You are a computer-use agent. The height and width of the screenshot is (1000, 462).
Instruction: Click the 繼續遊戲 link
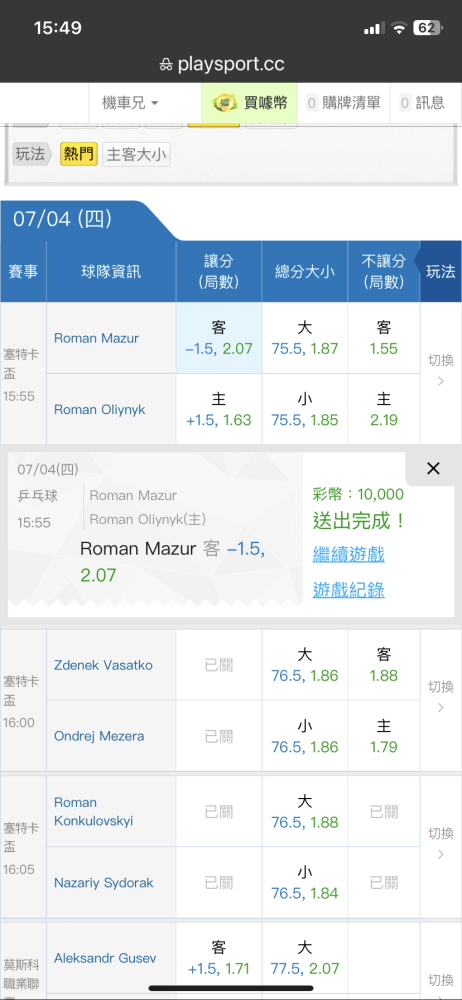(348, 554)
